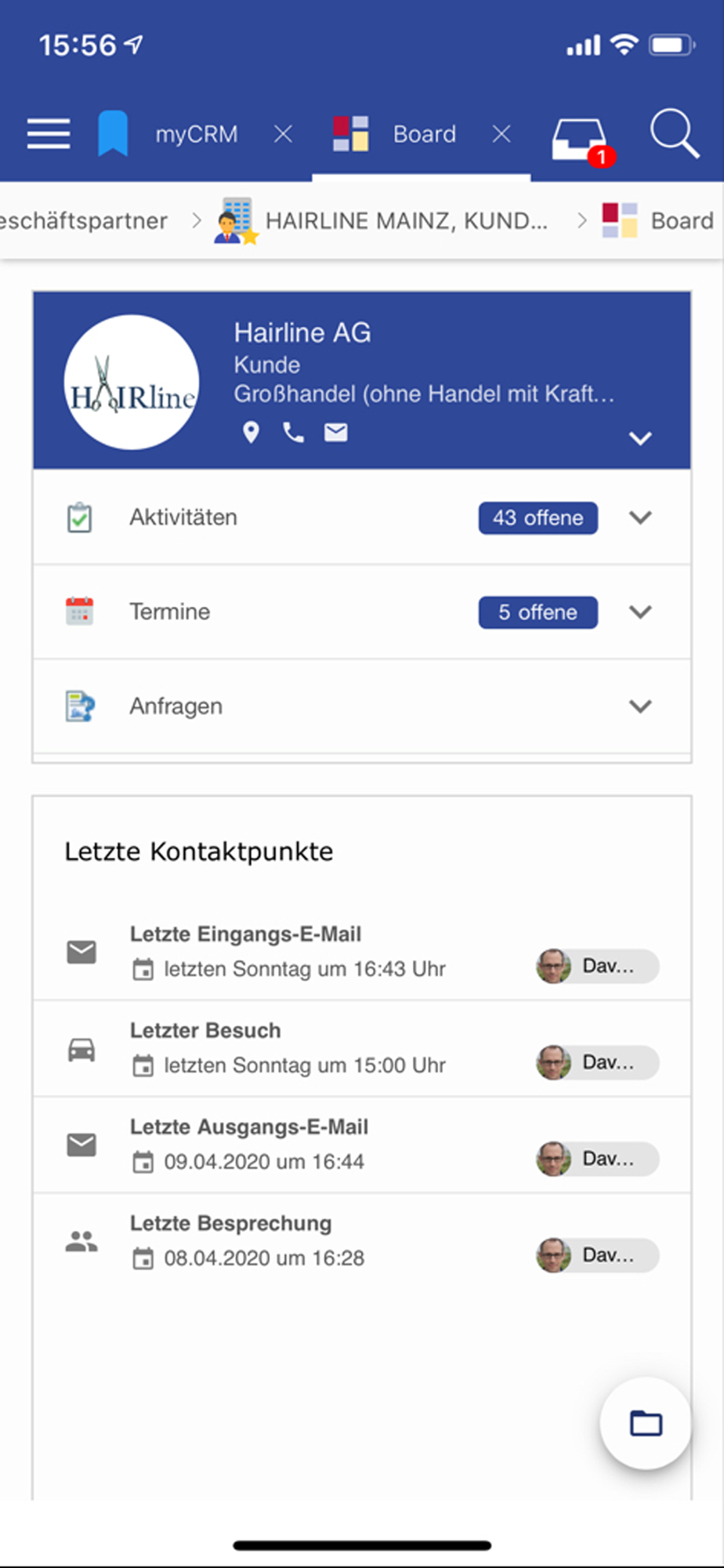
Task: Close the Board tab
Action: coord(501,135)
